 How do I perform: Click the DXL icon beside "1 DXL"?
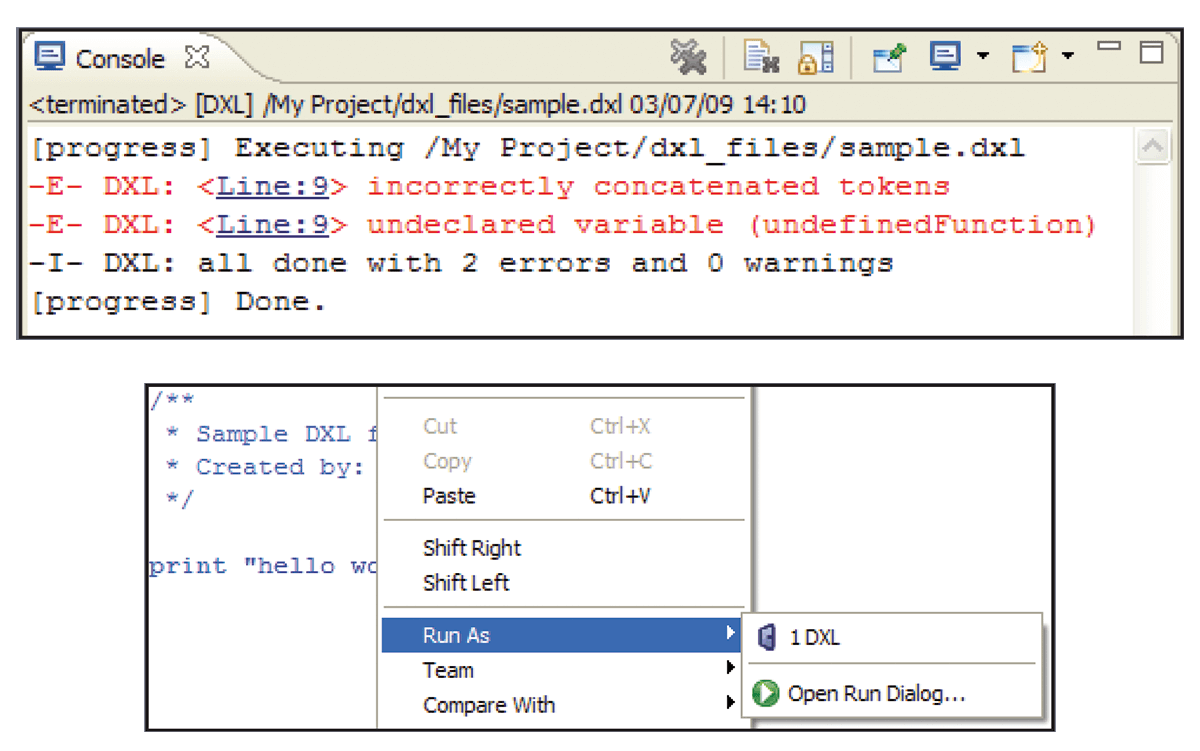pos(765,638)
